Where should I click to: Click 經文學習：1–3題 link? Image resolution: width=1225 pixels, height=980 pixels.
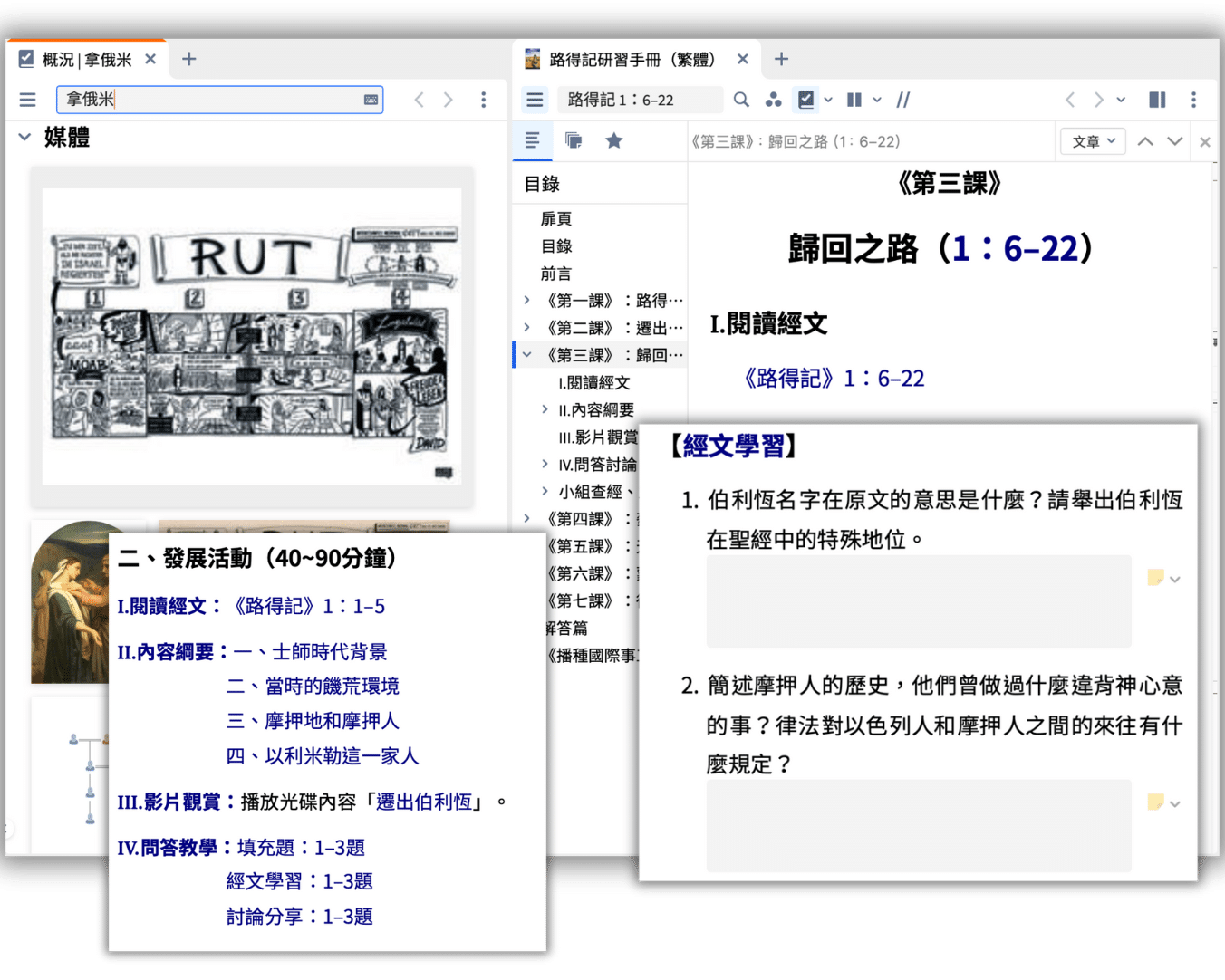299,881
